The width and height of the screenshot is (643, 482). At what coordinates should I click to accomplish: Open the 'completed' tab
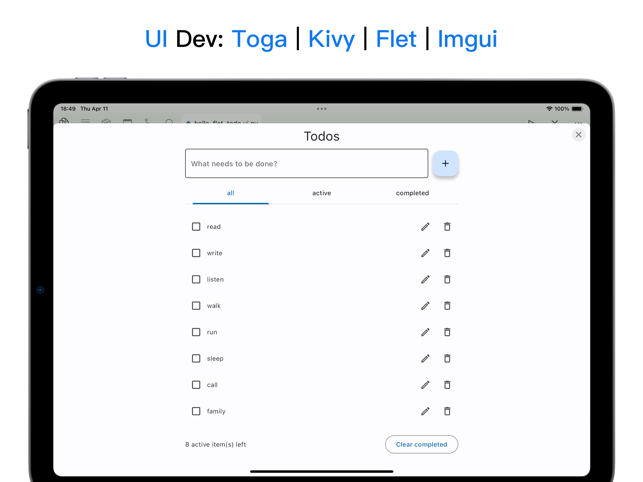(412, 193)
